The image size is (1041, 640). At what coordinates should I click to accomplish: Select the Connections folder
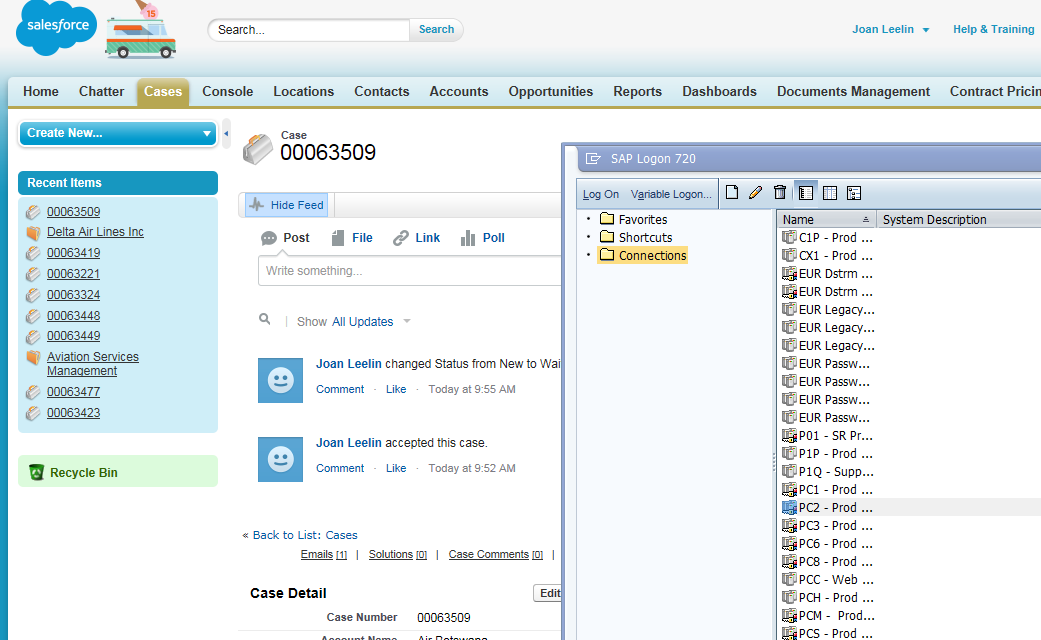642,255
